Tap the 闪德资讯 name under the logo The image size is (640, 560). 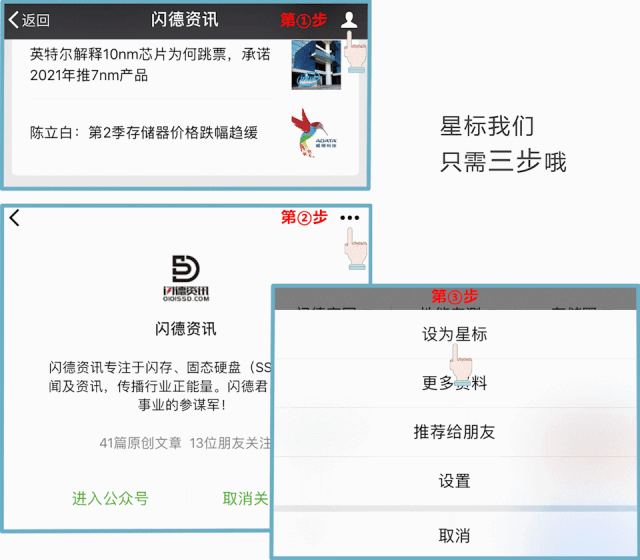(x=186, y=329)
